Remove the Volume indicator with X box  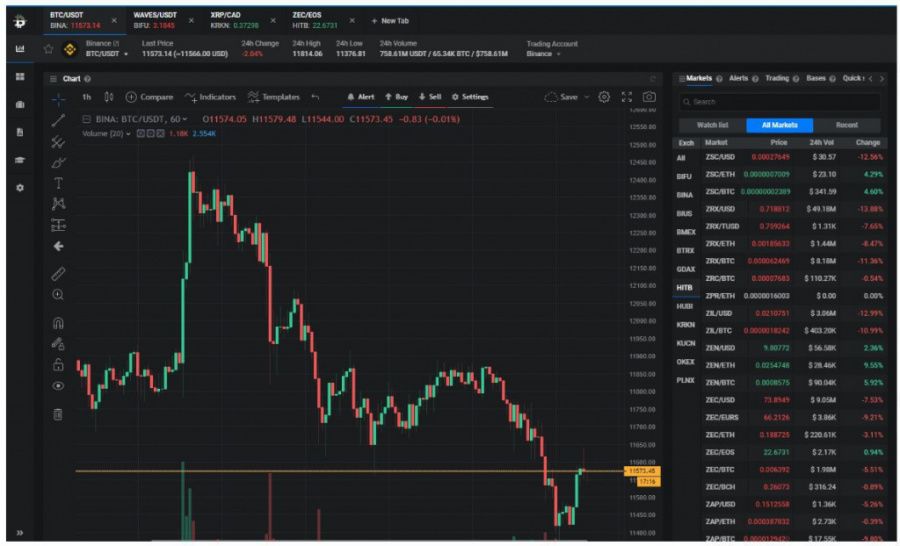160,134
